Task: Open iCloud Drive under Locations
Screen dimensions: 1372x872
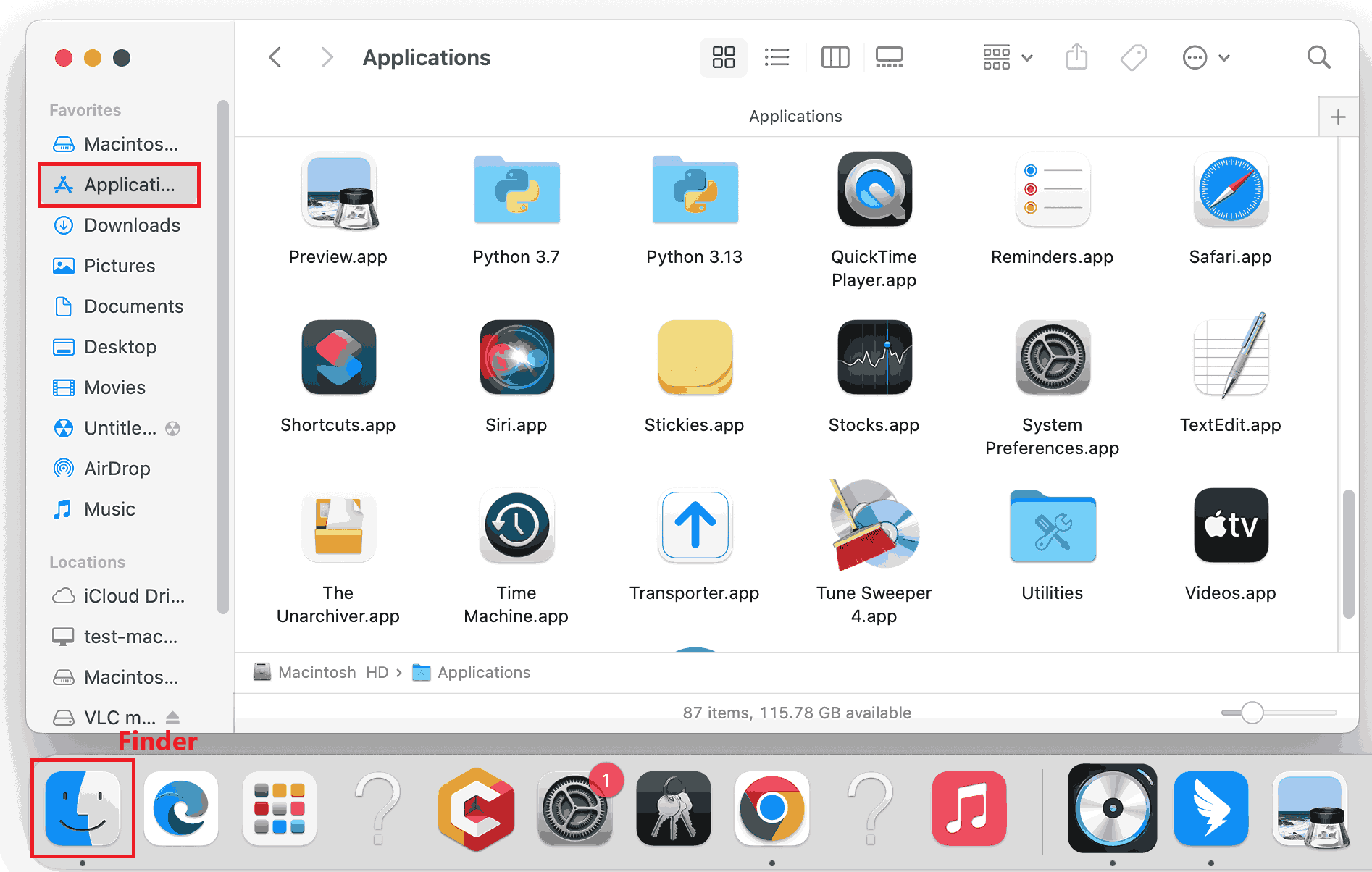Action: coord(120,596)
